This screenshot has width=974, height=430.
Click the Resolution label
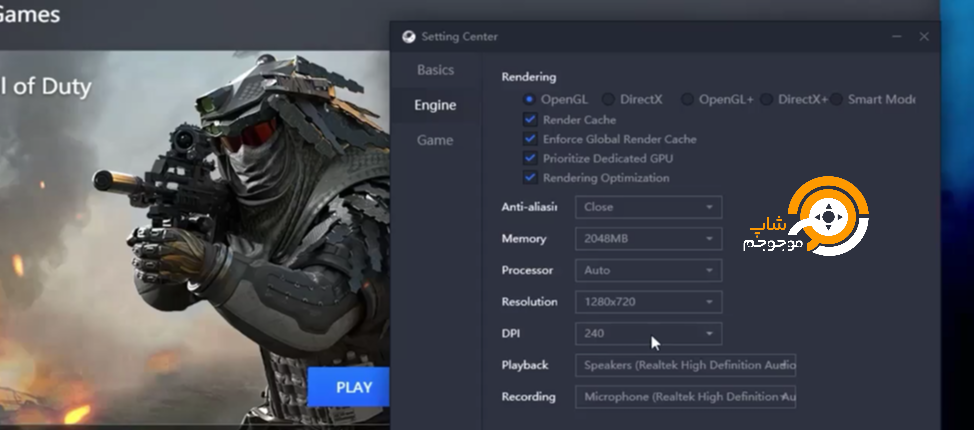(529, 302)
